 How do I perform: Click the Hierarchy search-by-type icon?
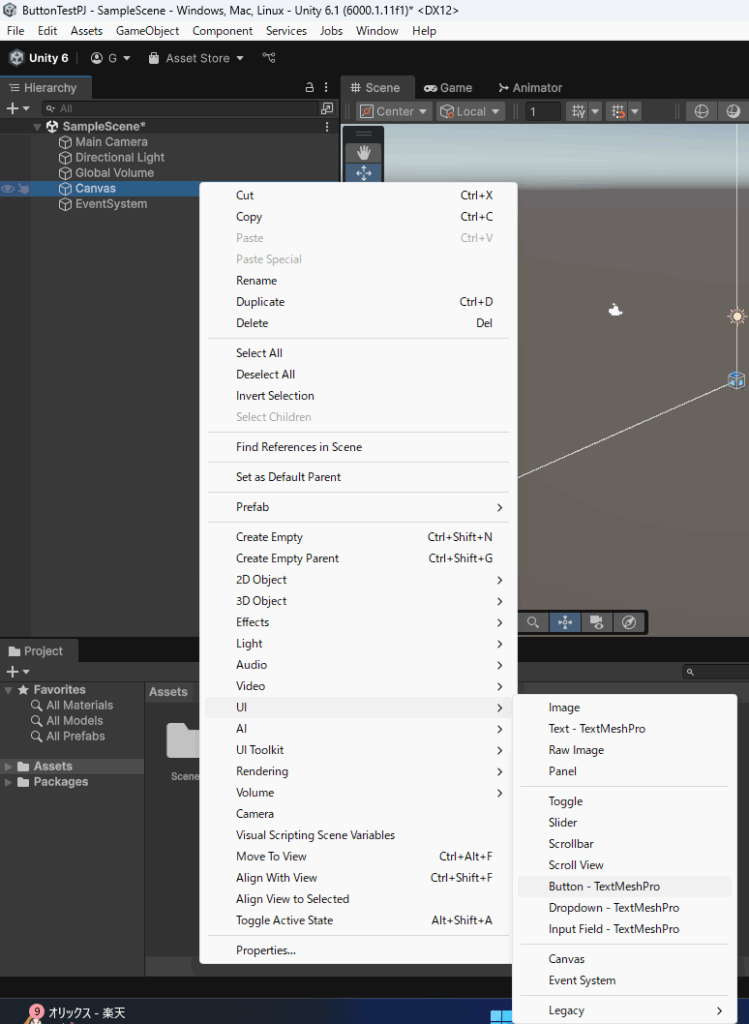(x=327, y=108)
